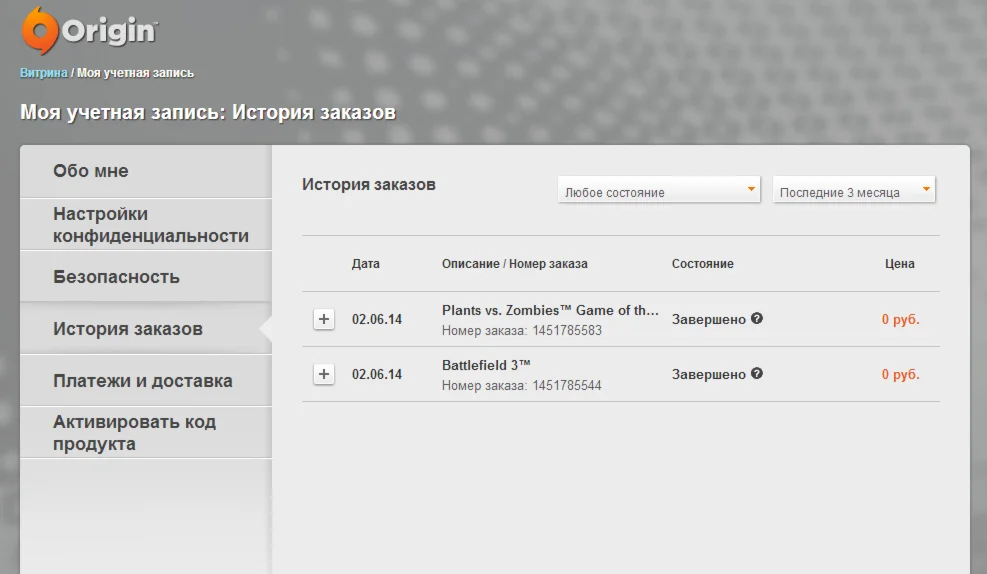The width and height of the screenshot is (987, 574).
Task: Click the 'История заказов' panel heading
Action: [x=369, y=184]
